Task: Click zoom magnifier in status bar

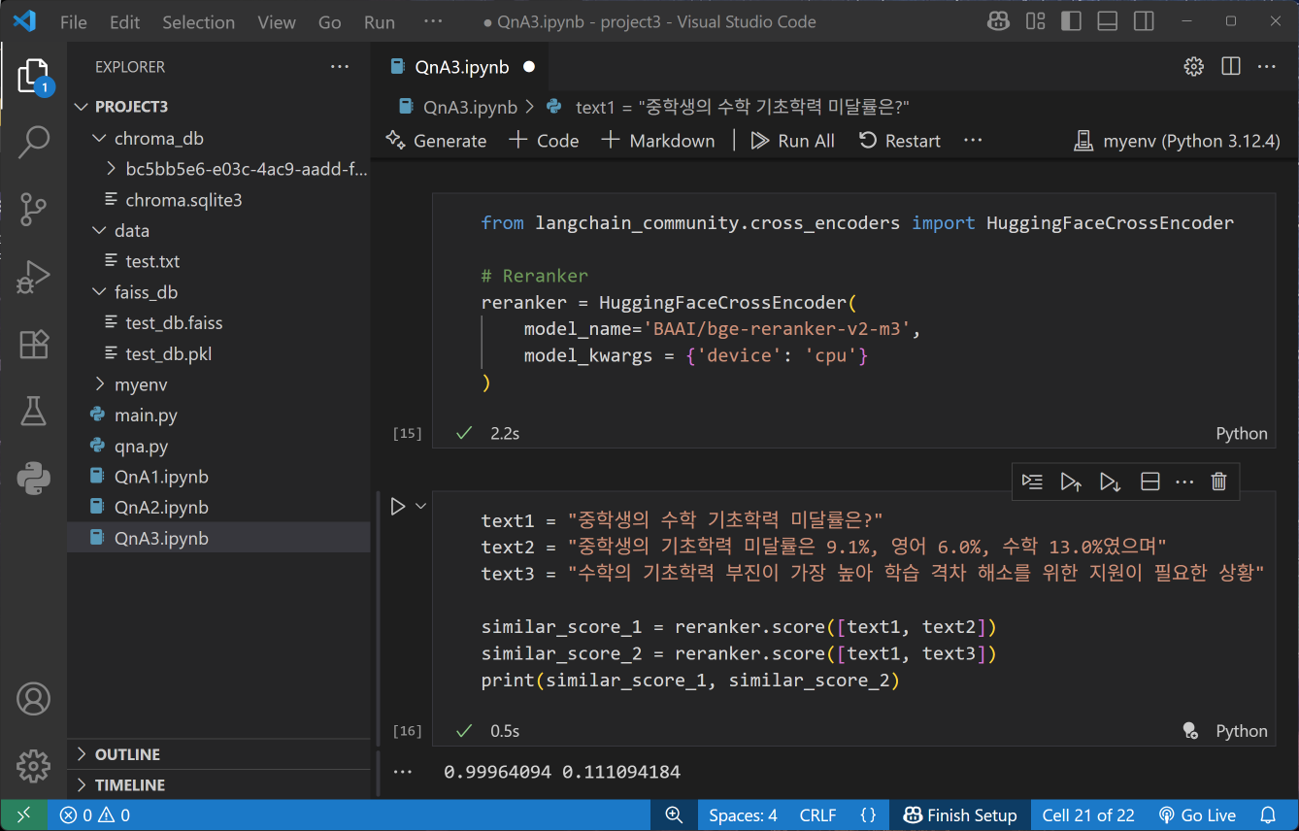Action: (x=674, y=815)
